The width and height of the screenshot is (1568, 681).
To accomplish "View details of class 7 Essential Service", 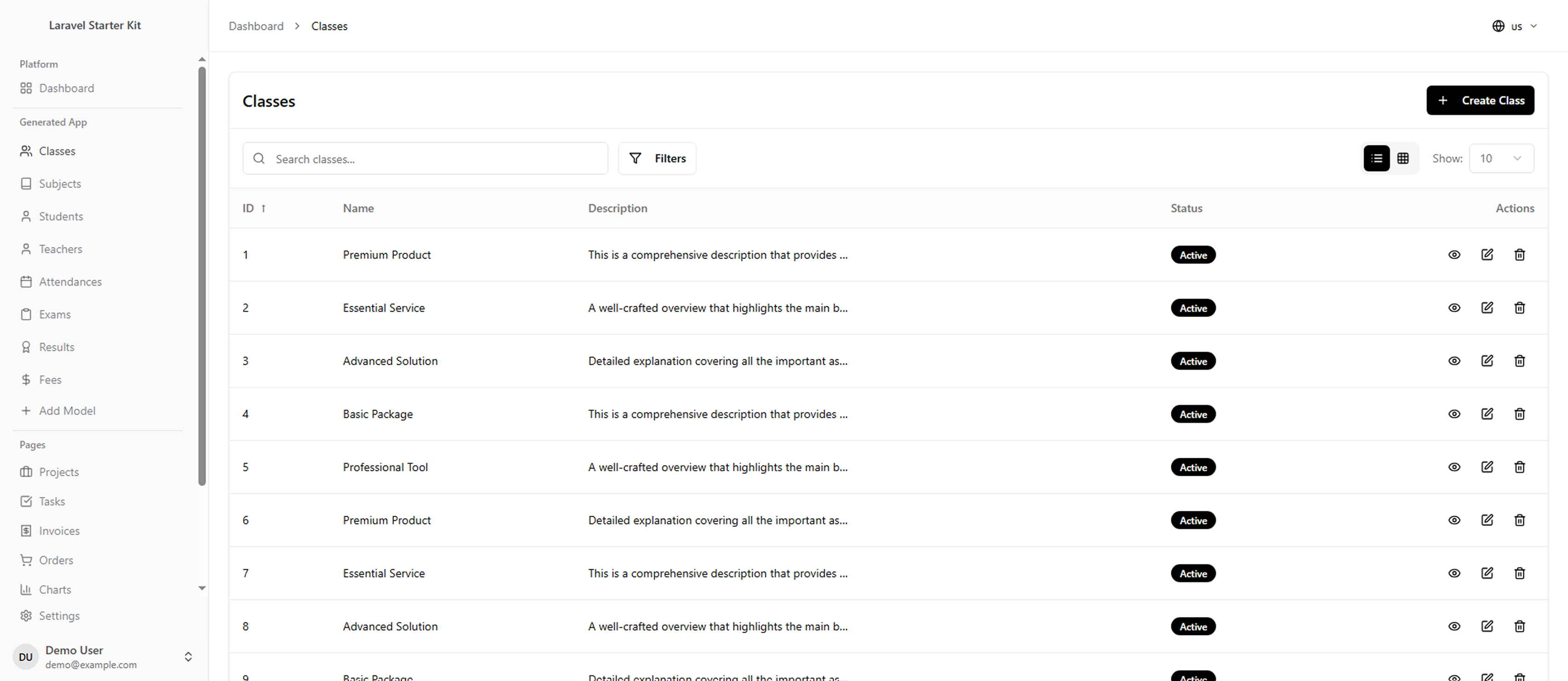I will tap(1454, 573).
